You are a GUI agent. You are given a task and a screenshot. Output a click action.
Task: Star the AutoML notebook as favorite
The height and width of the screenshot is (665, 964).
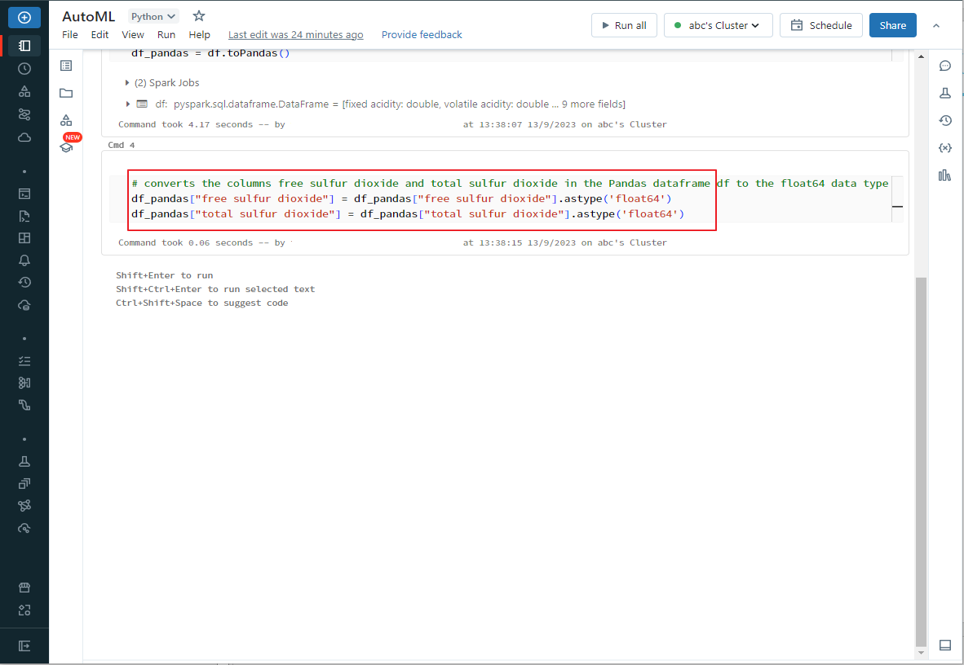[x=199, y=16]
